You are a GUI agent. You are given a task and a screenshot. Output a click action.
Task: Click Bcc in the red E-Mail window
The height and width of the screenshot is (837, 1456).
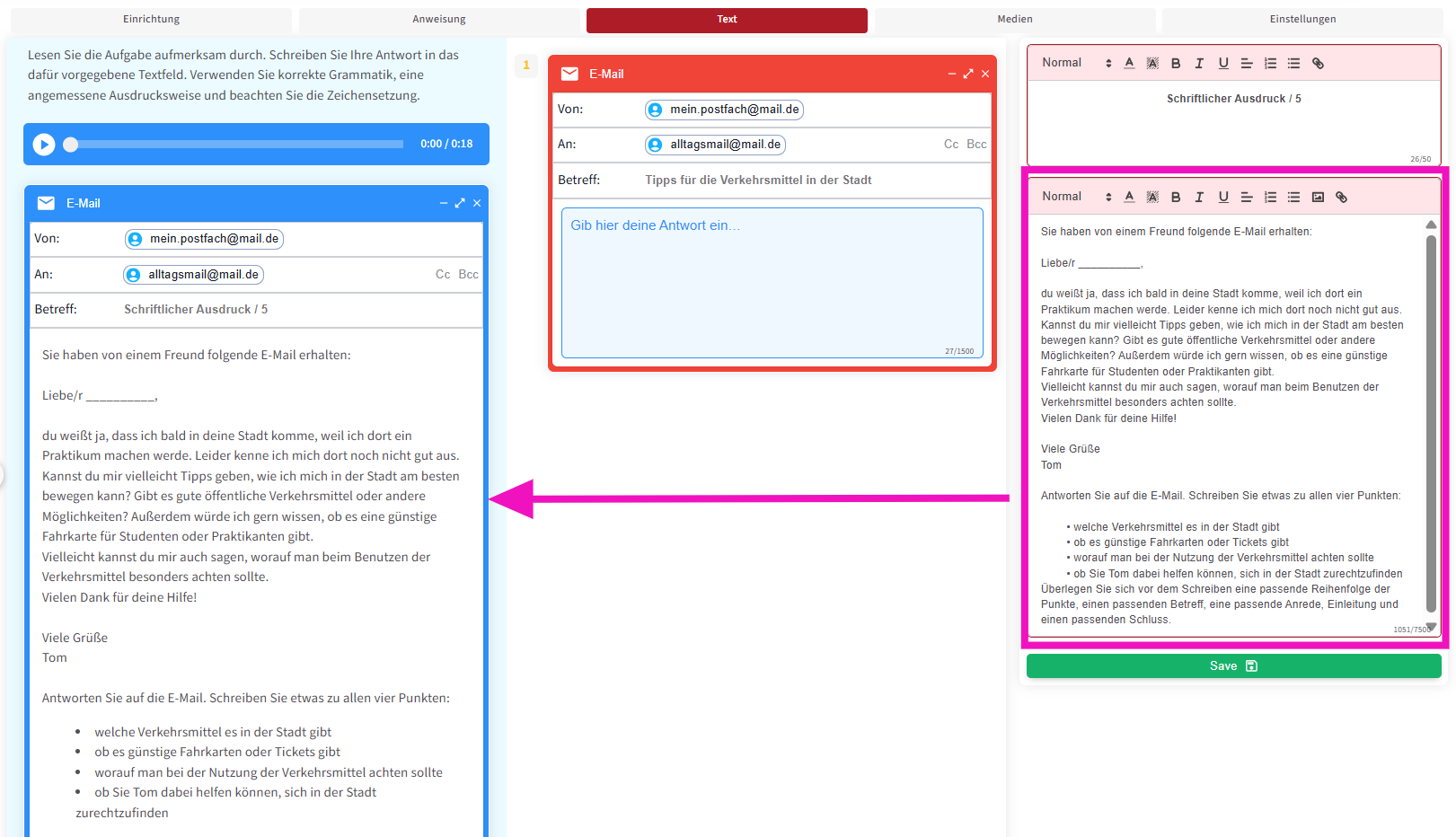coord(976,145)
